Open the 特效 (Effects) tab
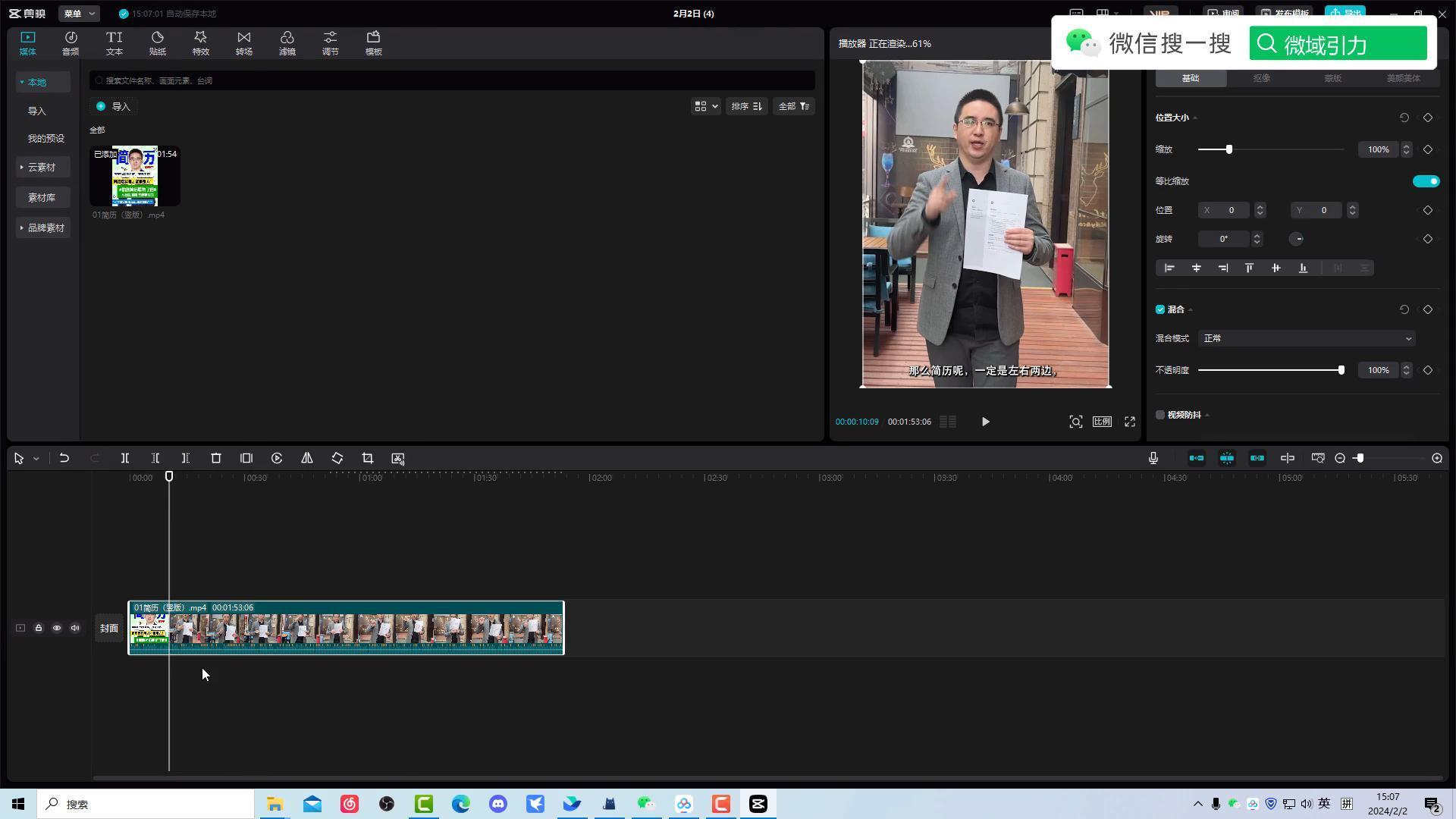 [200, 43]
